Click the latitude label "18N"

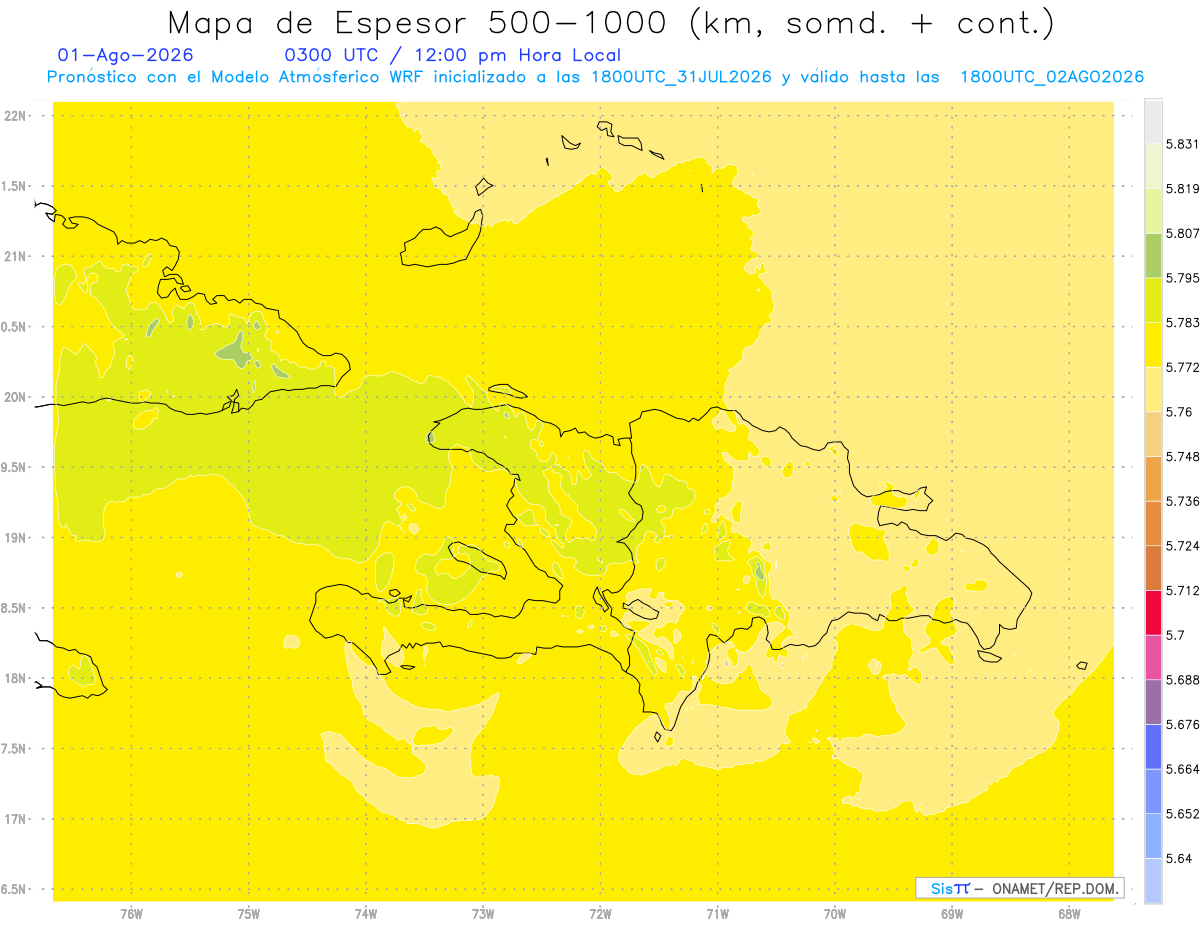tap(15, 678)
